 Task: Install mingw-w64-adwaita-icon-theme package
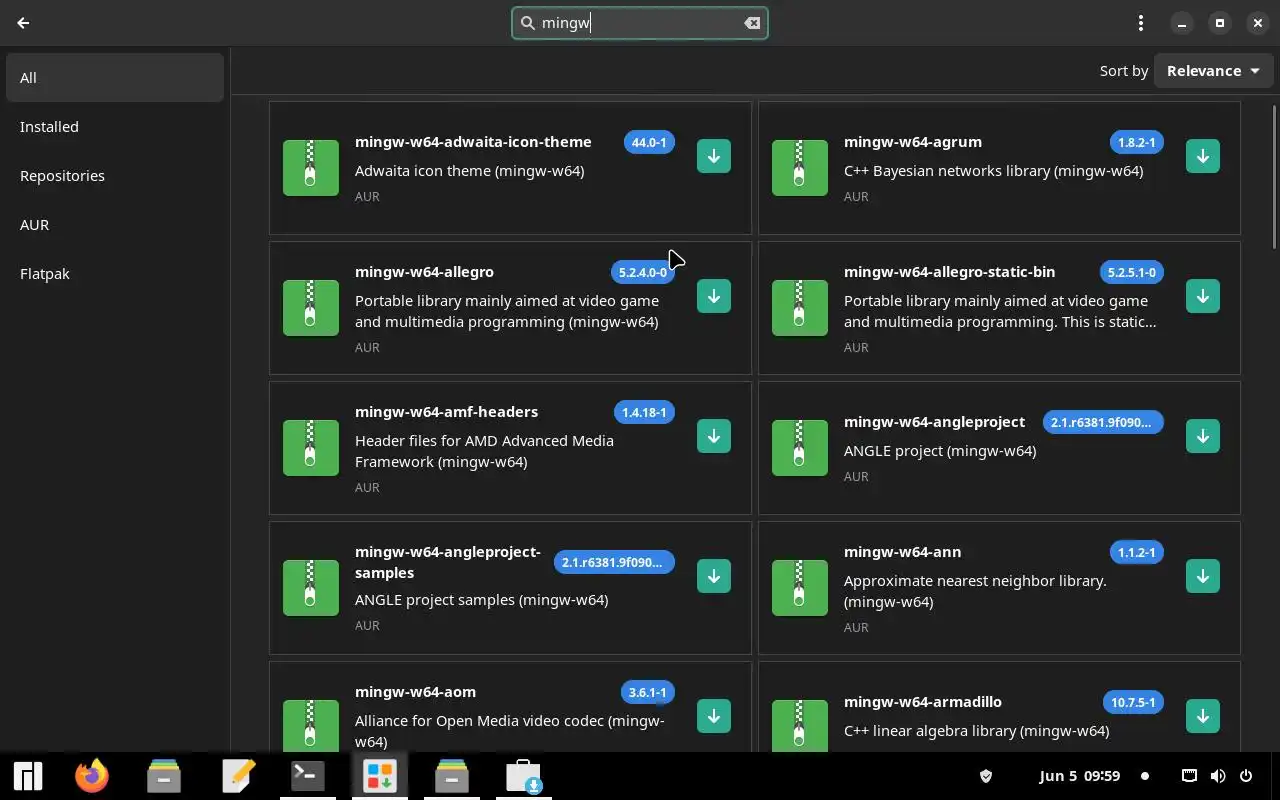point(714,156)
